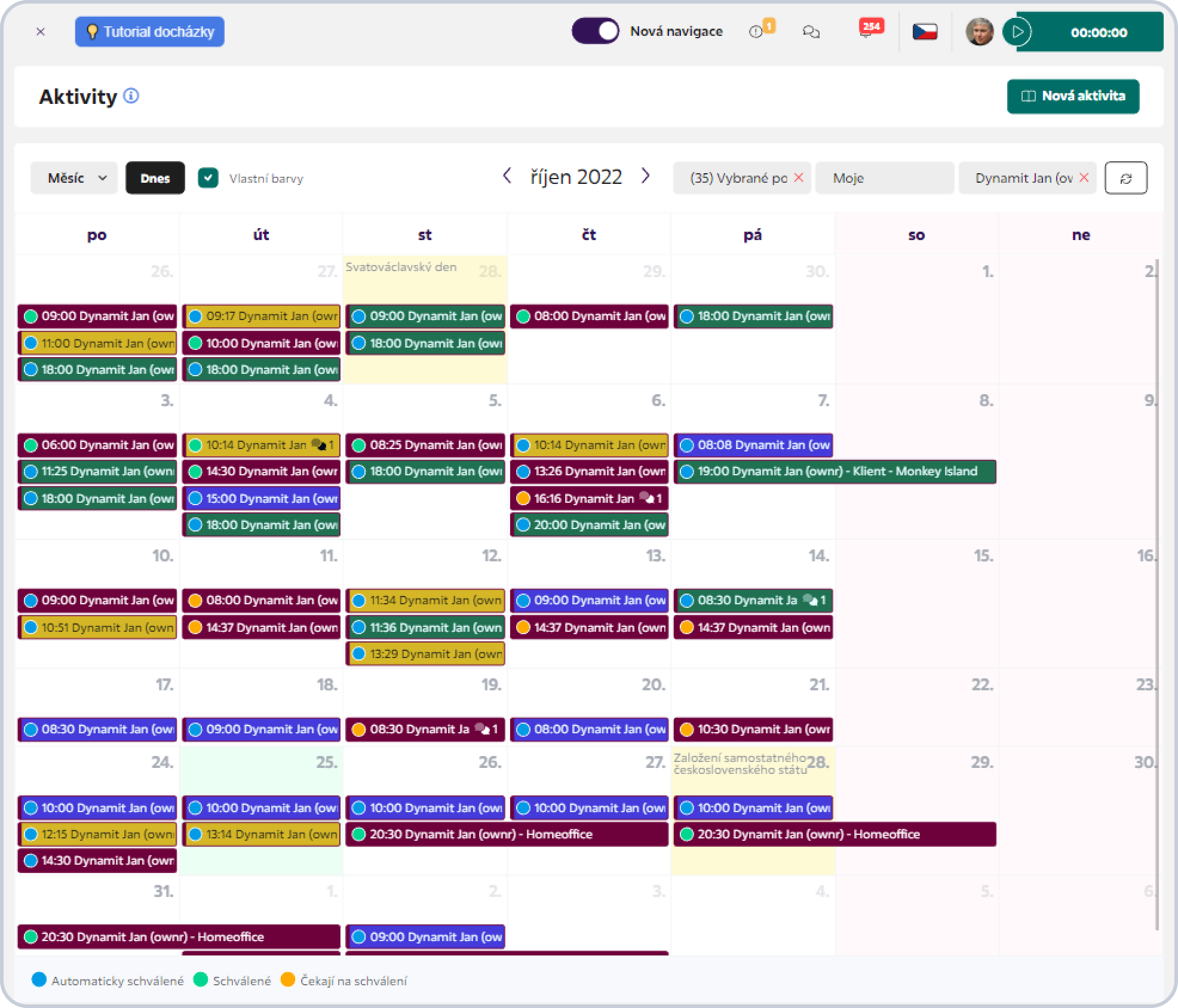The image size is (1178, 1008).
Task: Open the 14:30 activity on the 24th
Action: (97, 861)
